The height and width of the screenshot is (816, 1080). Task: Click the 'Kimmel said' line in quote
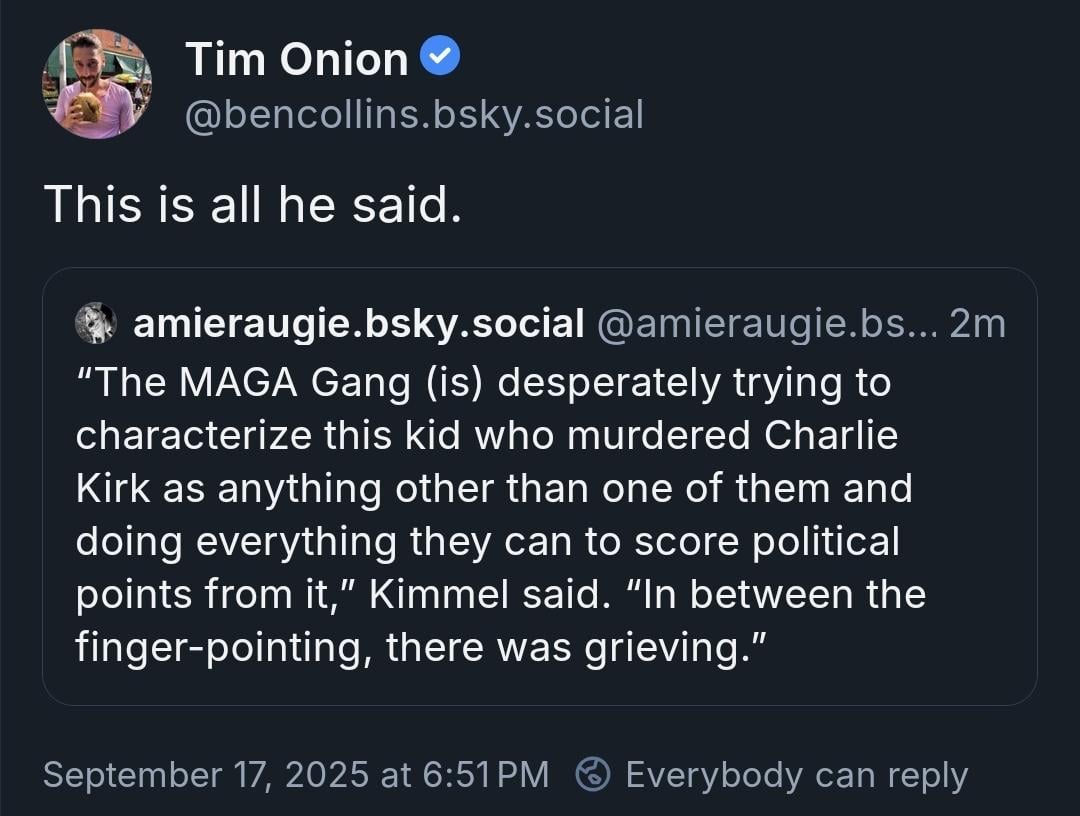click(501, 594)
